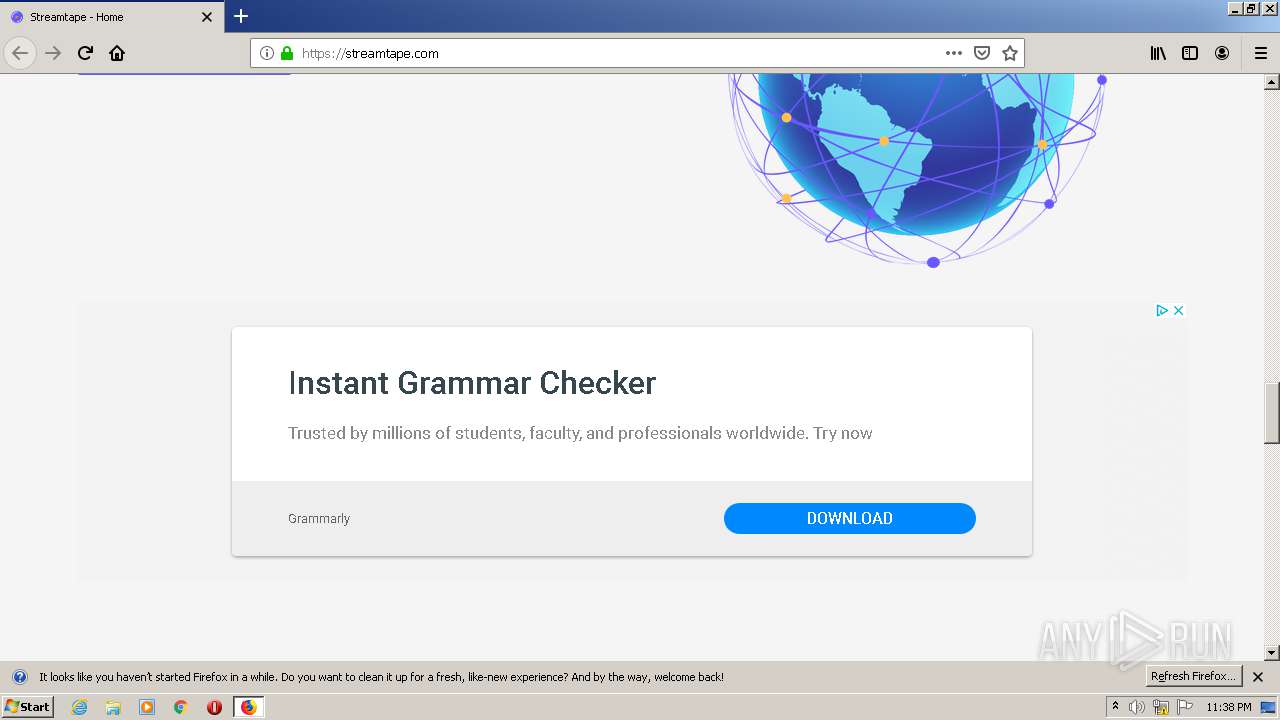Open the Windows Start menu
The width and height of the screenshot is (1280, 720).
tap(28, 706)
